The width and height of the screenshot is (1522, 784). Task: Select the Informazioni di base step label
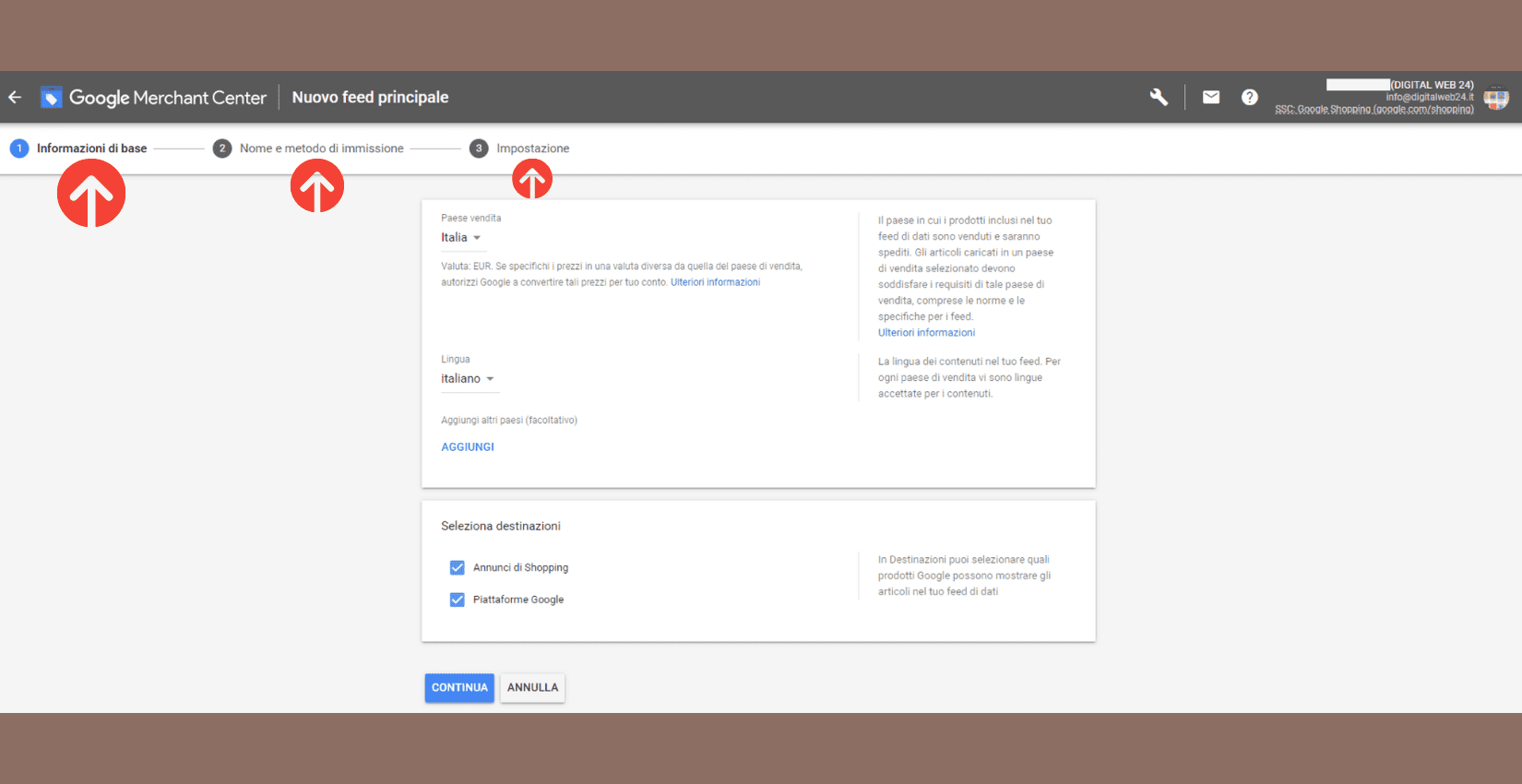point(92,148)
